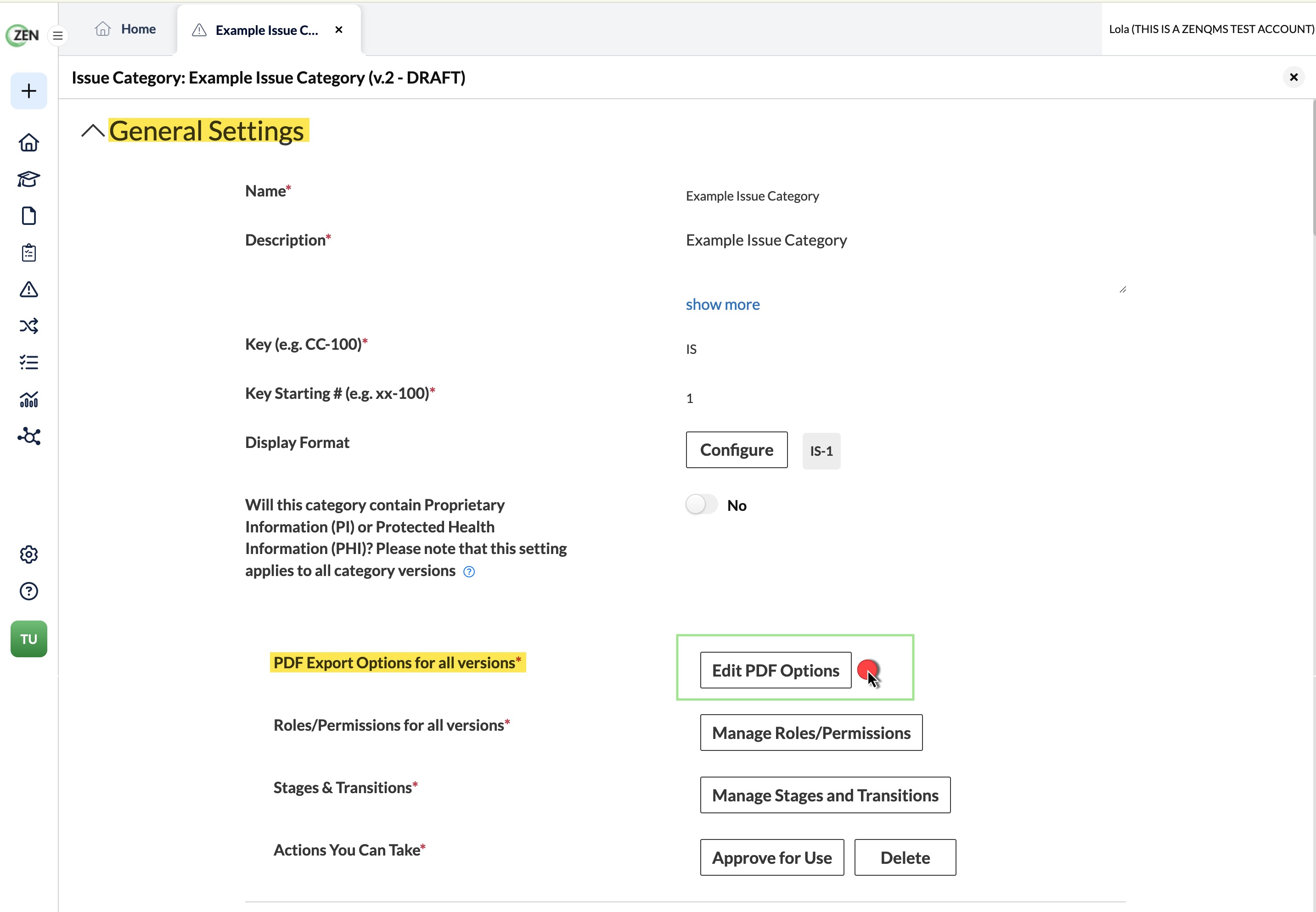
Task: Open Manage Roles/Permissions
Action: pyautogui.click(x=811, y=733)
